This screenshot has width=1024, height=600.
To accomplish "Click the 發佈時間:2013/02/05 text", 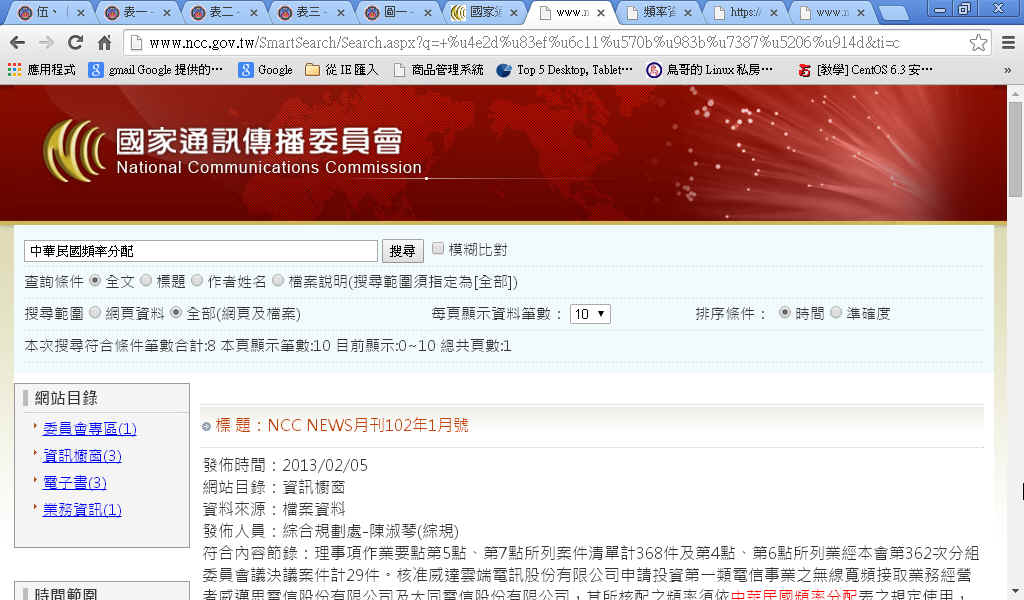I will pyautogui.click(x=285, y=466).
